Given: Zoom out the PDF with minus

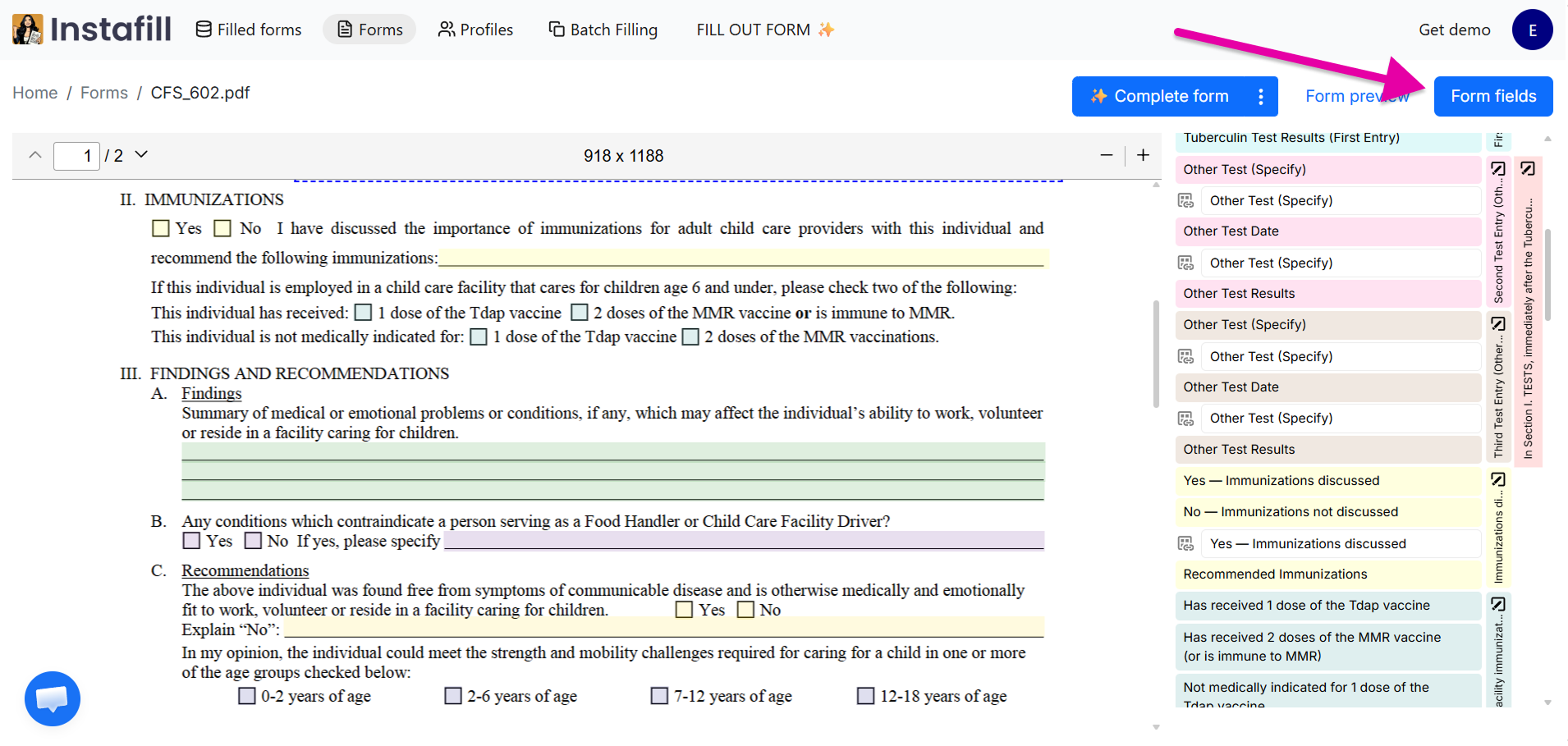Looking at the screenshot, I should (1107, 155).
